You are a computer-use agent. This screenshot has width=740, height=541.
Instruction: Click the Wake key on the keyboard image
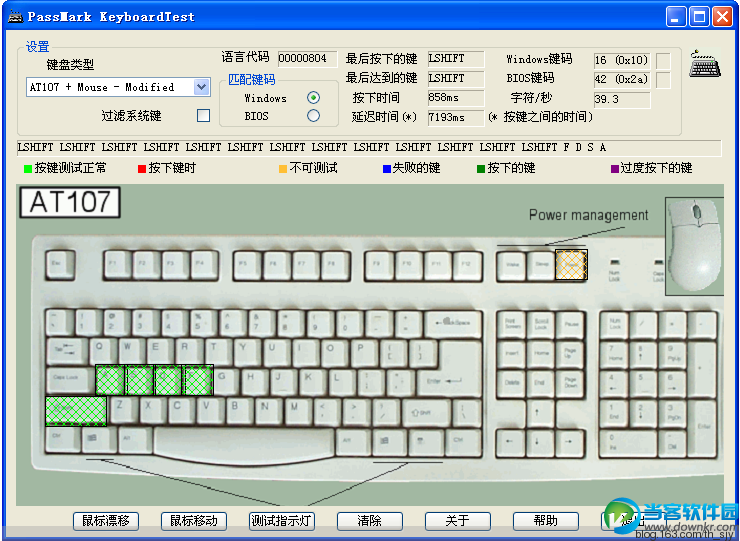pyautogui.click(x=512, y=266)
